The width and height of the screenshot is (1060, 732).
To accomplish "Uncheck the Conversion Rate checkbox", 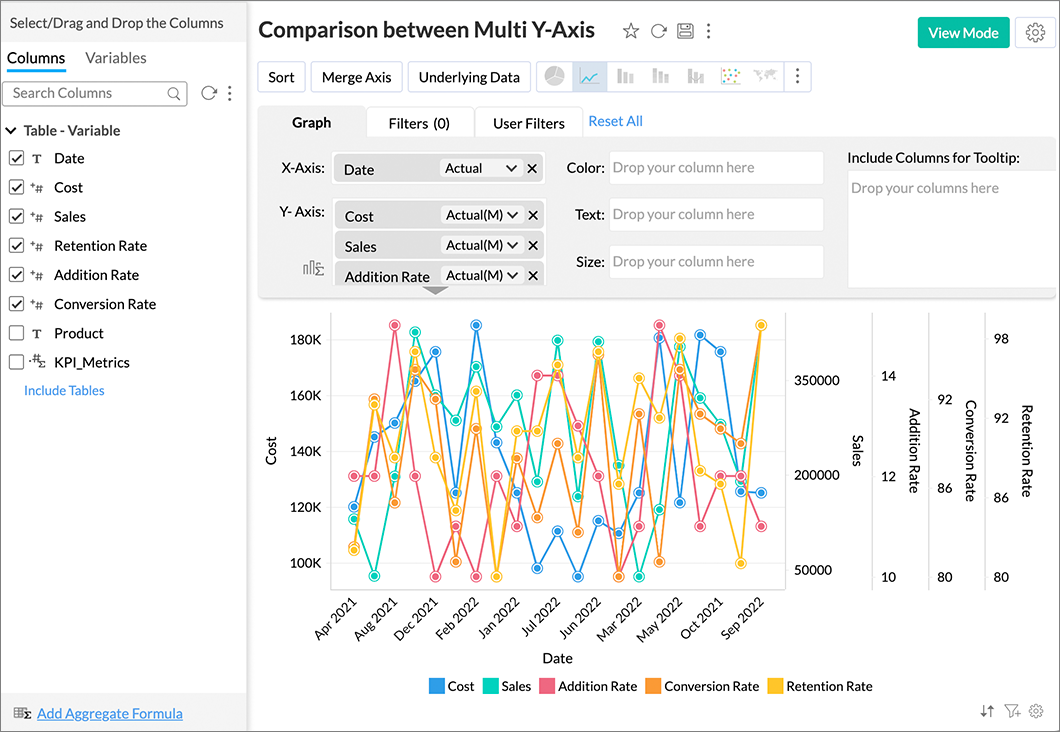I will (x=16, y=303).
